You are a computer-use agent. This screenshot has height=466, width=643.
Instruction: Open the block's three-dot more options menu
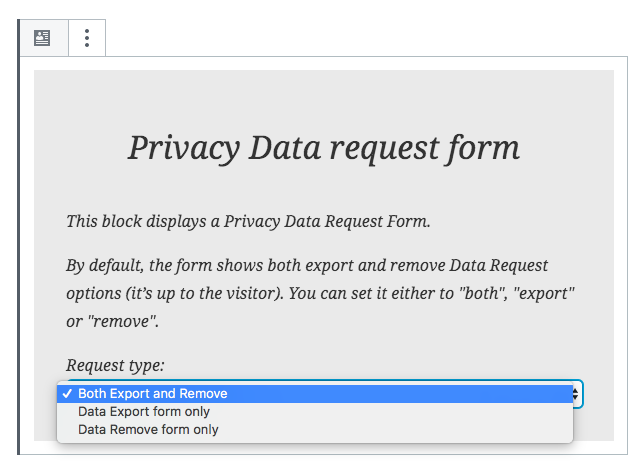click(87, 38)
